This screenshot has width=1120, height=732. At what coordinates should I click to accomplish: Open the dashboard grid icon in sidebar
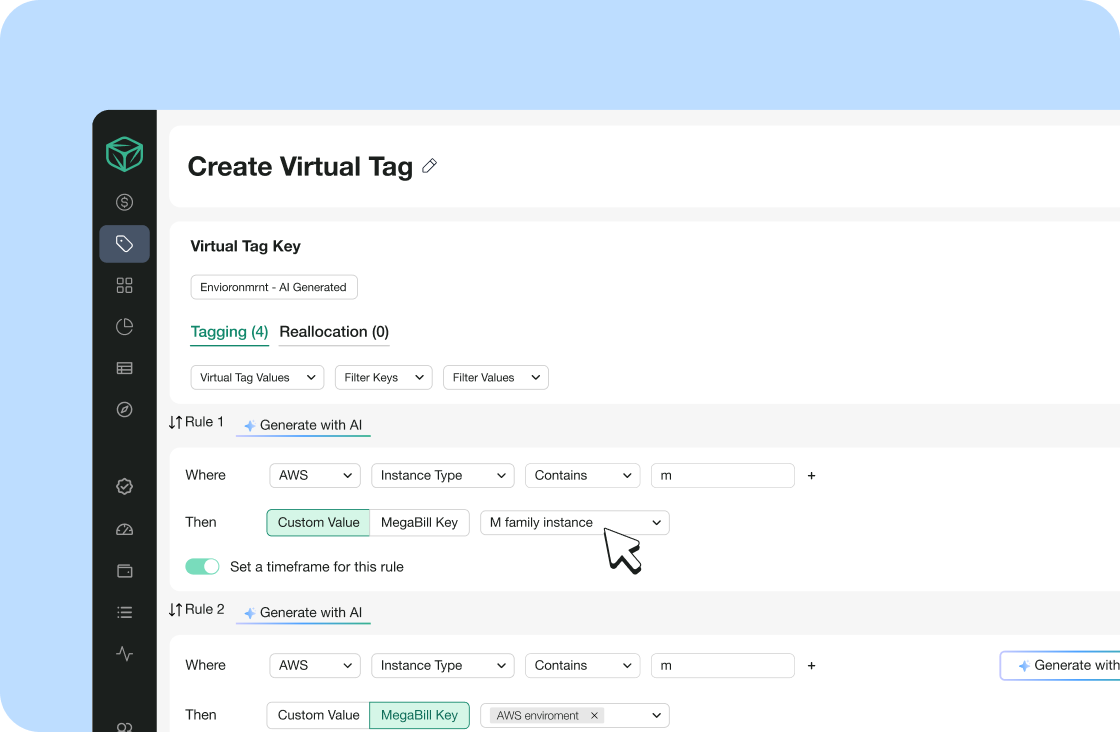point(124,286)
